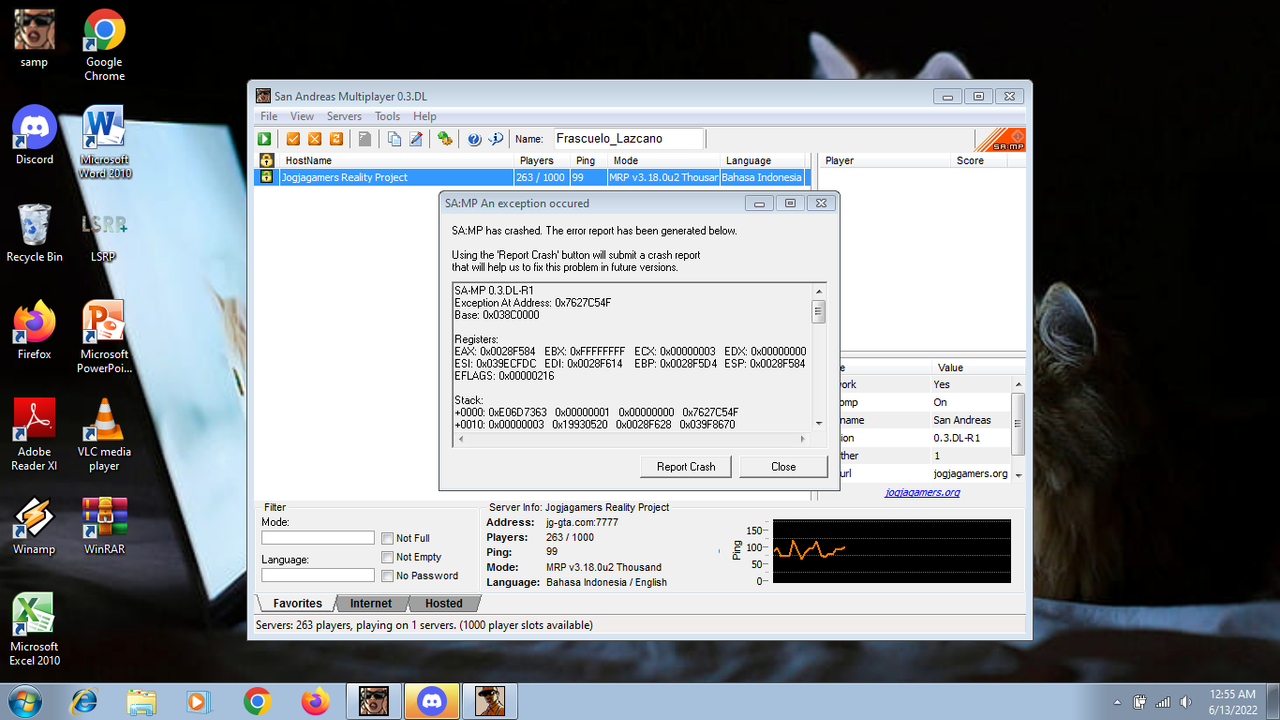Open Settings via the gears toolbar icon
Image resolution: width=1280 pixels, height=720 pixels.
(x=445, y=139)
